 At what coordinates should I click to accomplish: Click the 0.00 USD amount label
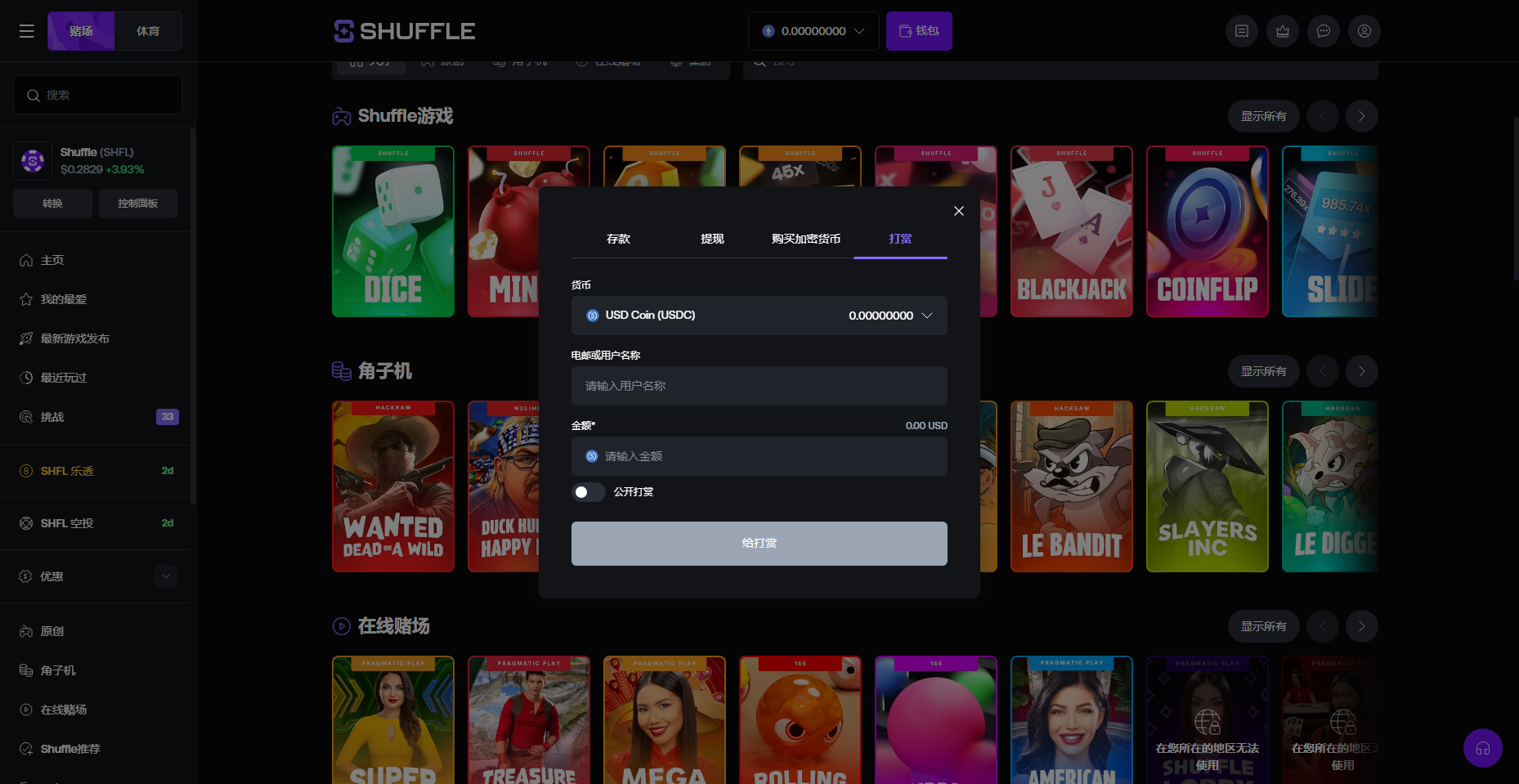tap(926, 426)
